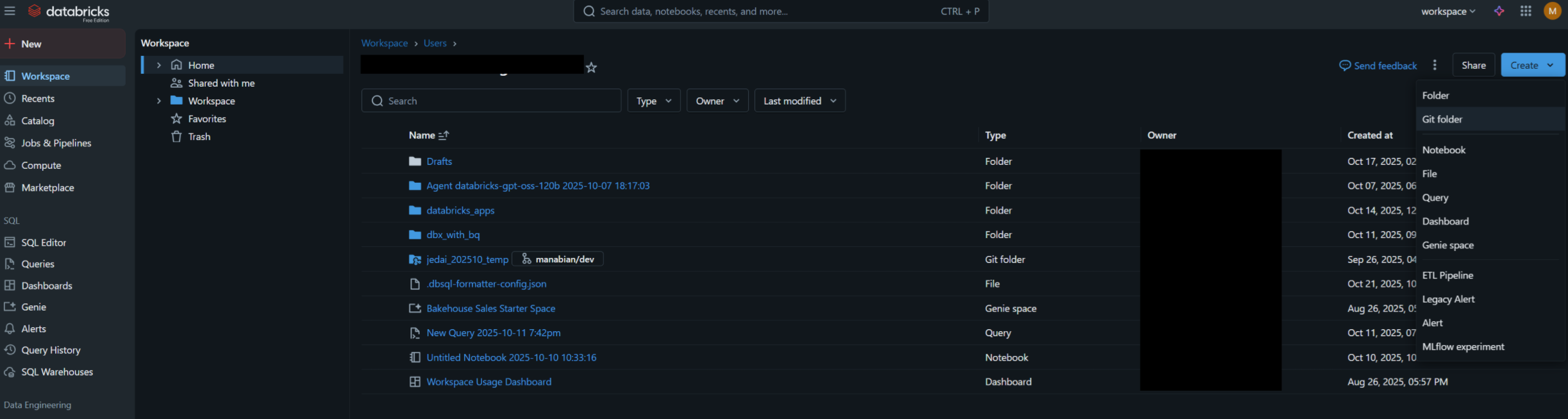Open the user avatar menu
1568x419 pixels.
[x=1553, y=11]
